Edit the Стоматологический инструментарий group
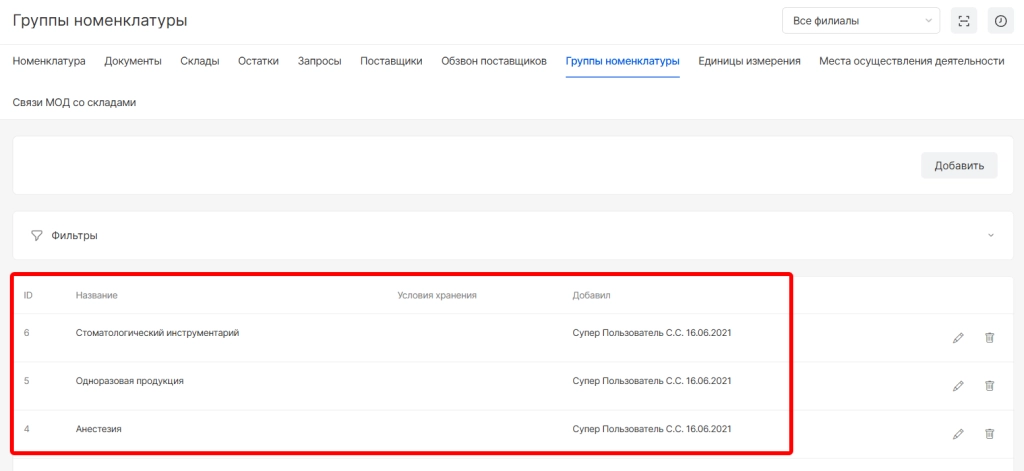 958,338
